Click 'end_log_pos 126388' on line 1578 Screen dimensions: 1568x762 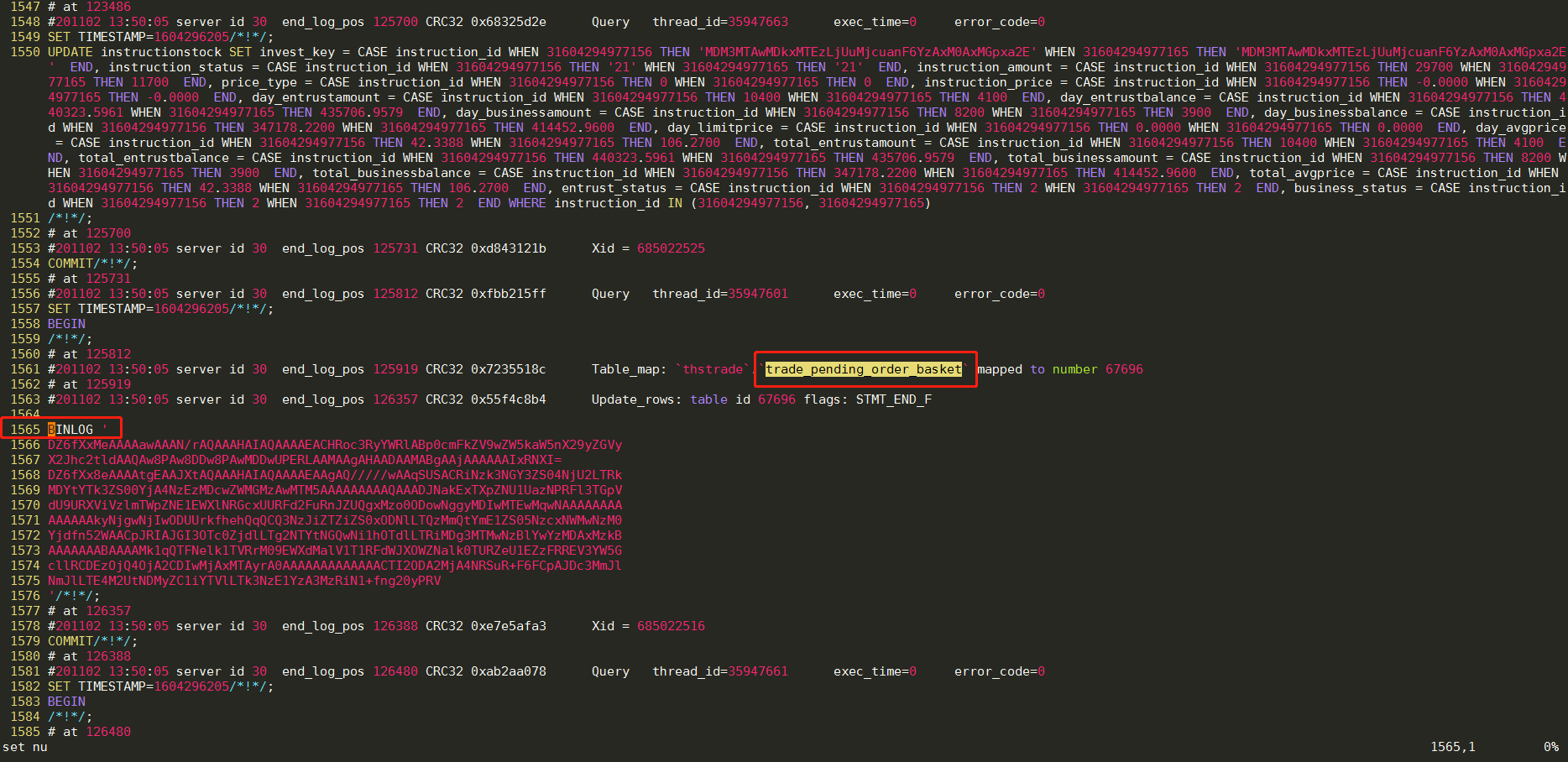(349, 626)
